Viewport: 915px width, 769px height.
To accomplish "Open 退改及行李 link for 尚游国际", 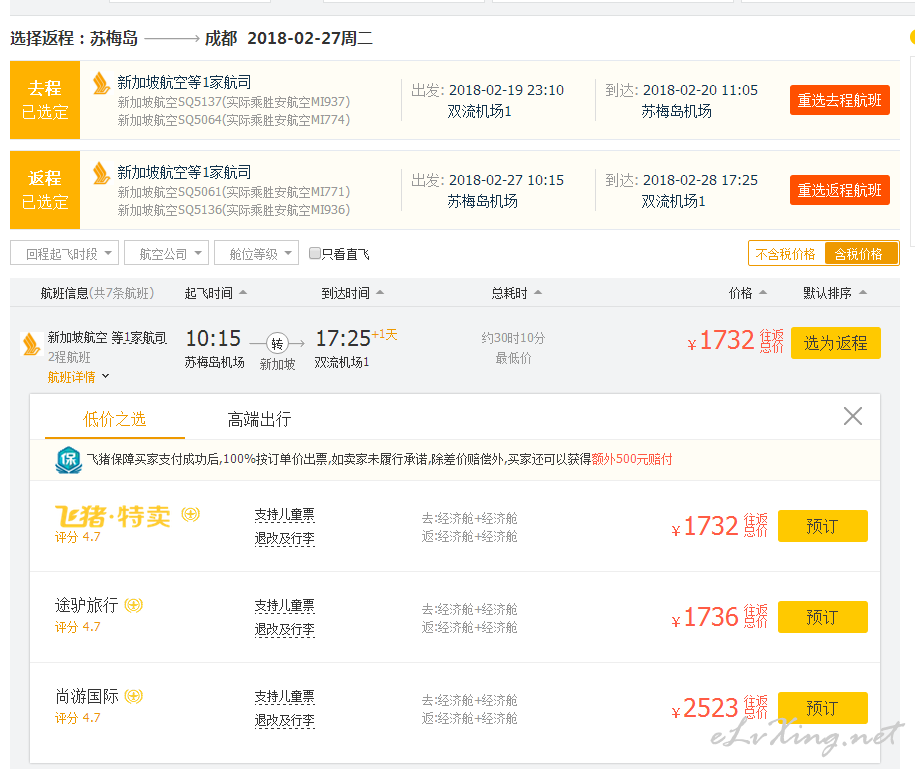I will coord(285,721).
